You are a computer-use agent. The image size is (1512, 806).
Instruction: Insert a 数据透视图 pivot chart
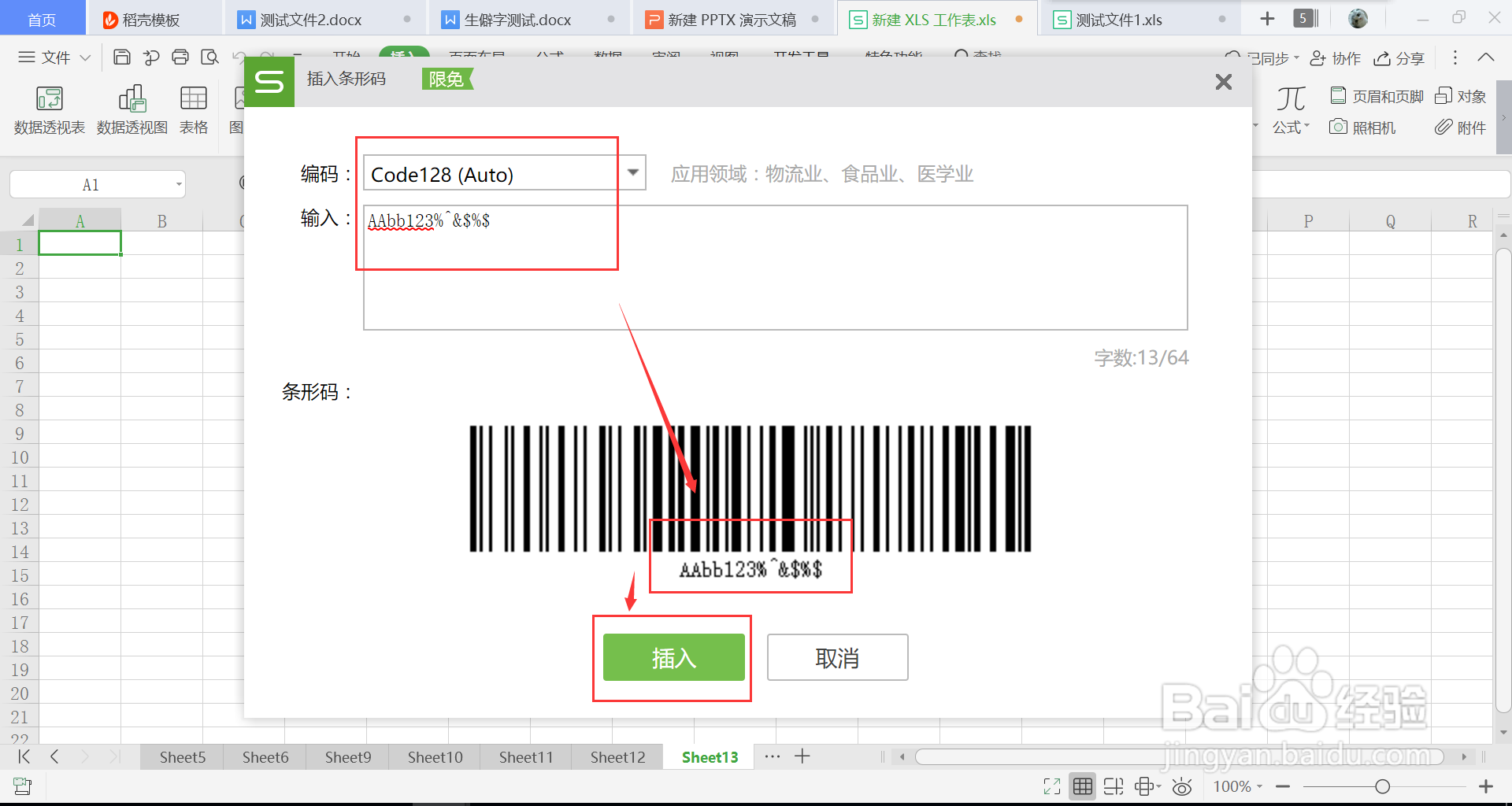[x=132, y=110]
